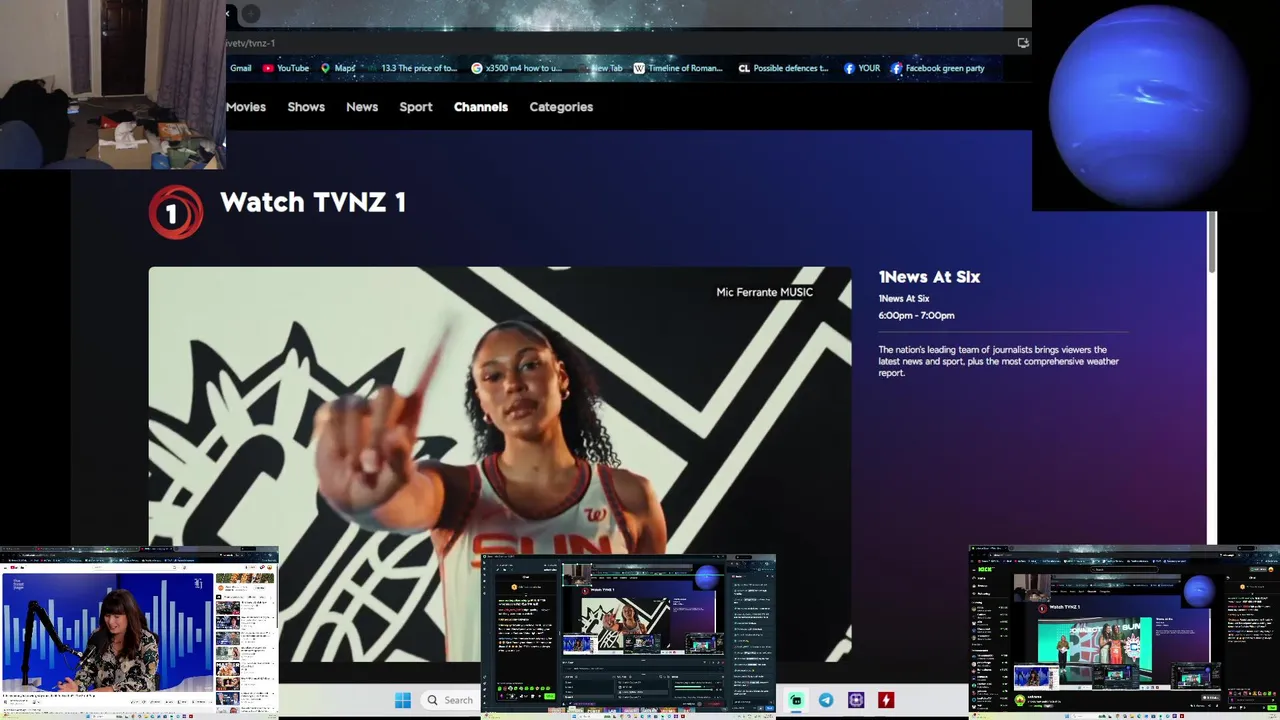
Task: Click the Kick stream window preview thumbnail
Action: tap(1124, 631)
